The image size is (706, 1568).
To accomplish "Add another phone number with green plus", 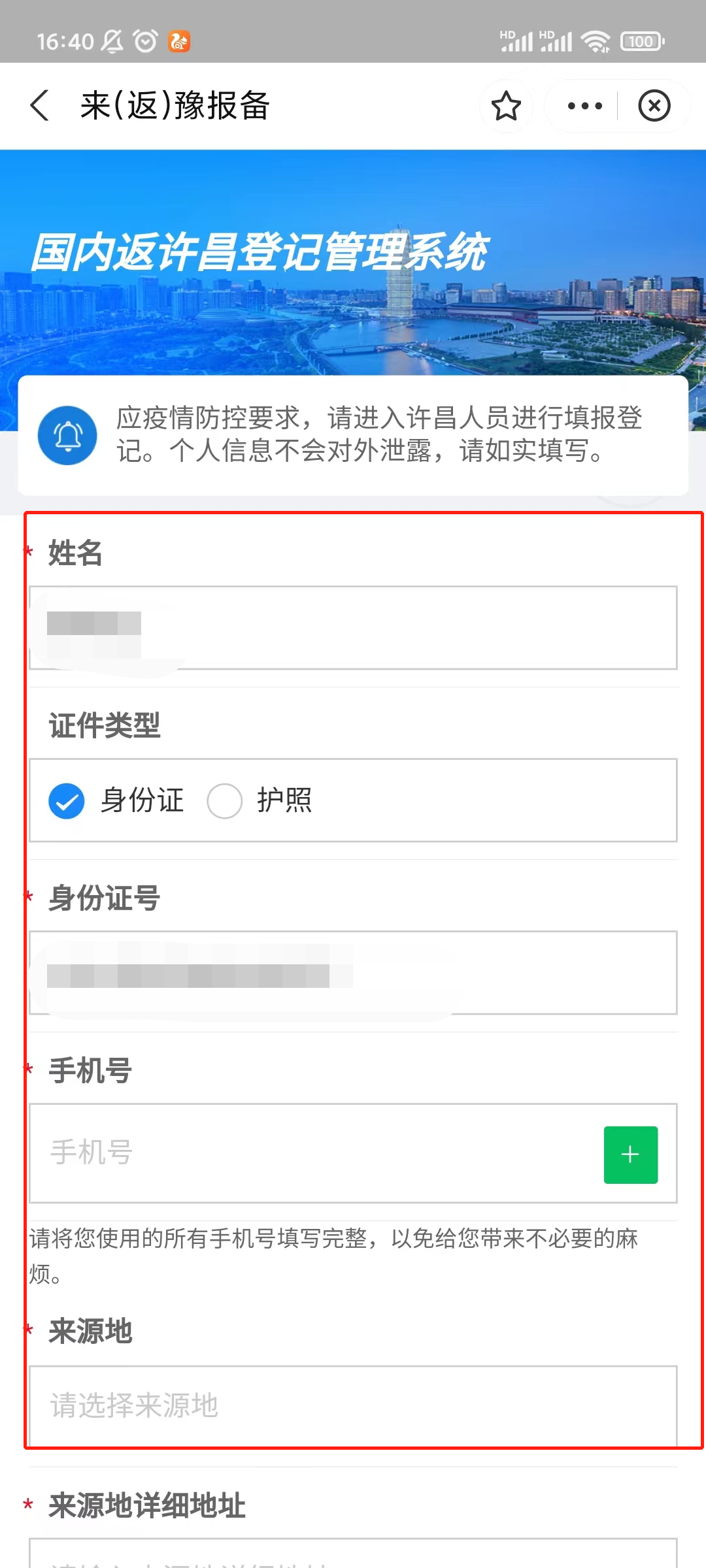I will click(x=630, y=1154).
